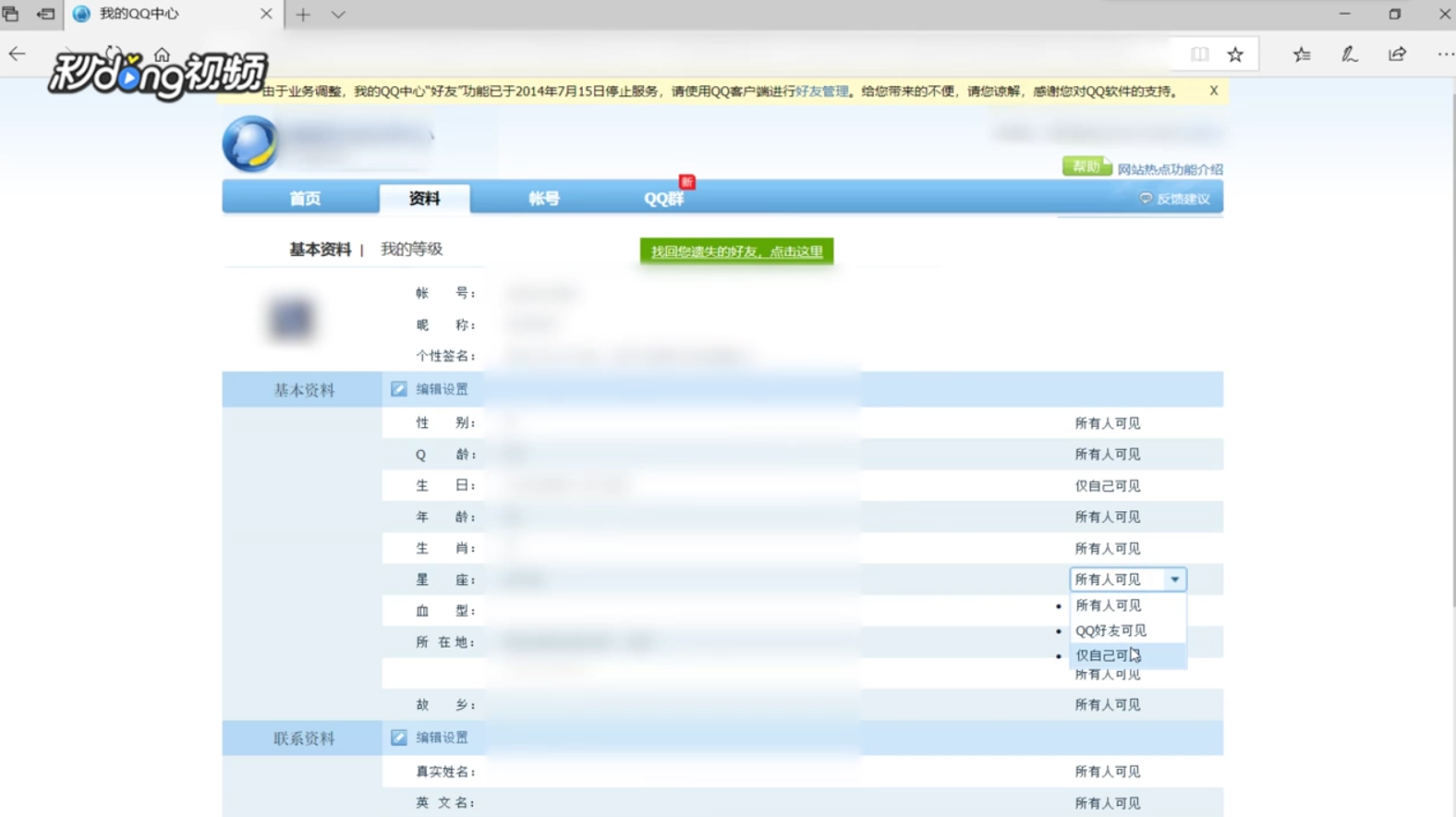1456x817 pixels.
Task: Expand the tab preview chevron
Action: click(x=338, y=15)
